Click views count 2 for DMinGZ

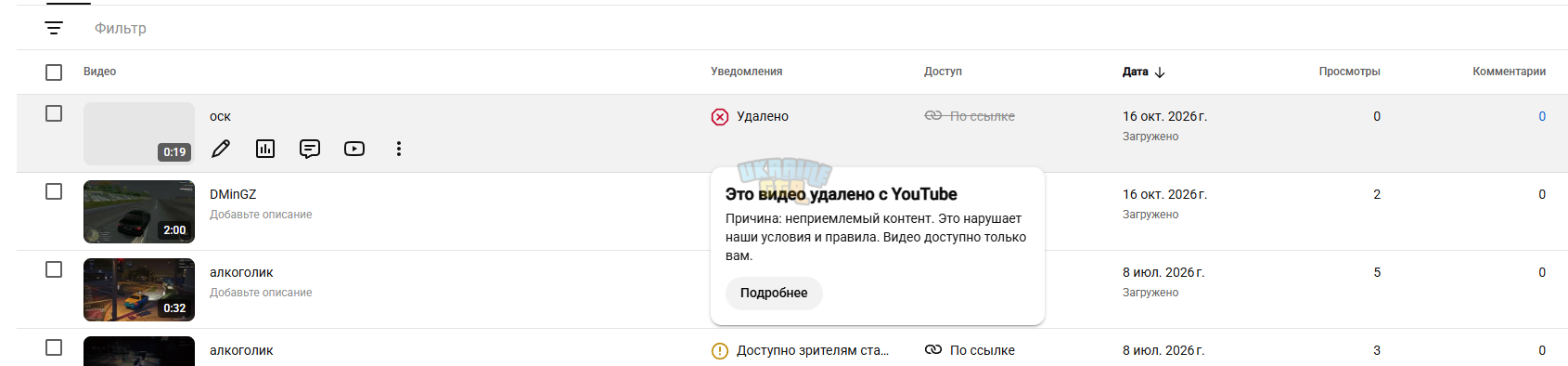point(1377,194)
